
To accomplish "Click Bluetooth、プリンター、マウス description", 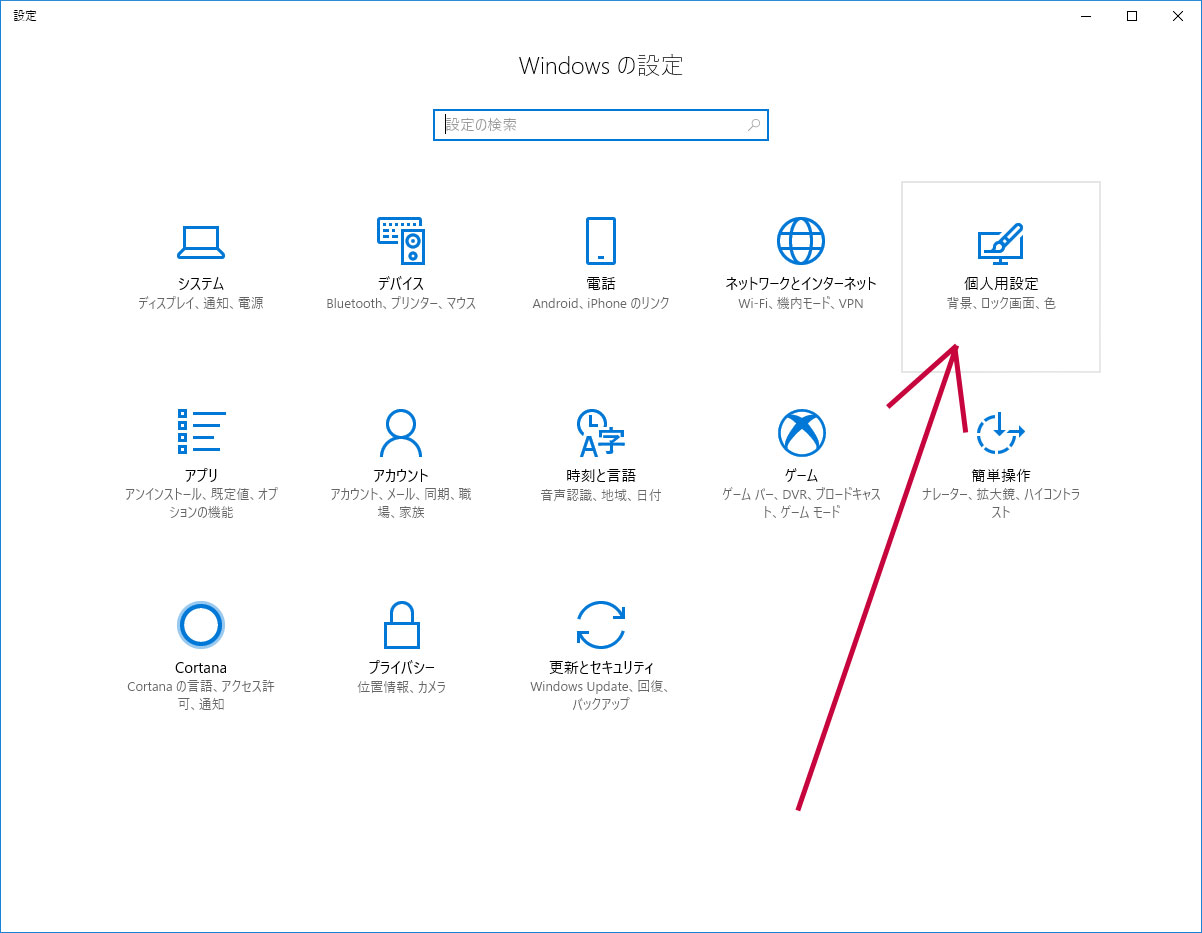I will click(401, 303).
